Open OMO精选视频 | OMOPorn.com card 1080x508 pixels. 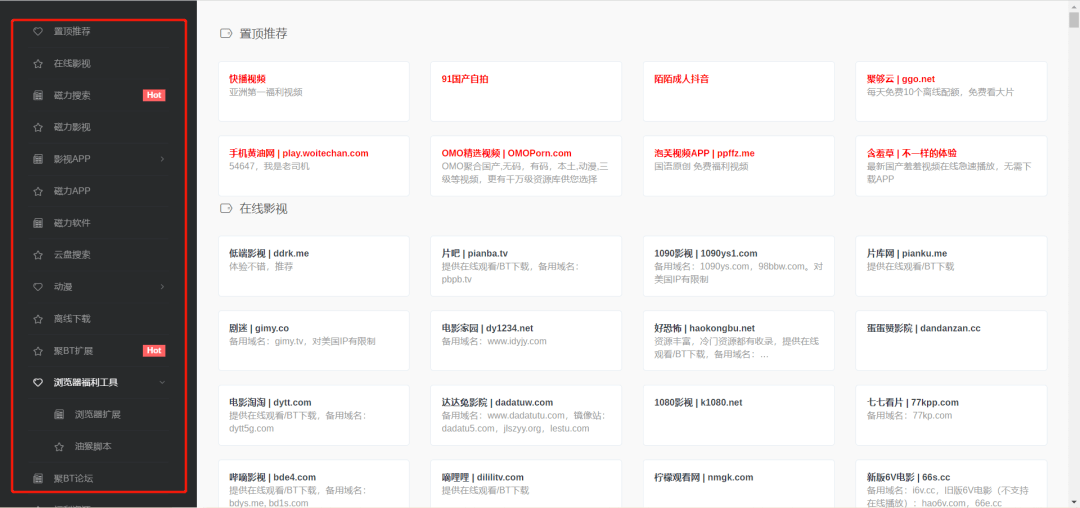click(526, 166)
